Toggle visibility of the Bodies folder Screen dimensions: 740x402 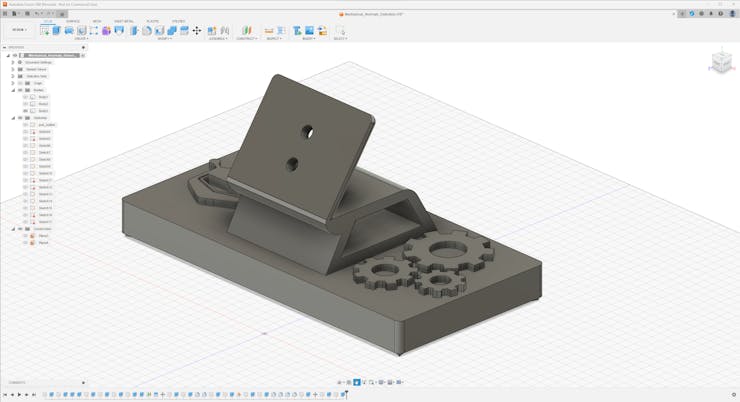coord(20,90)
